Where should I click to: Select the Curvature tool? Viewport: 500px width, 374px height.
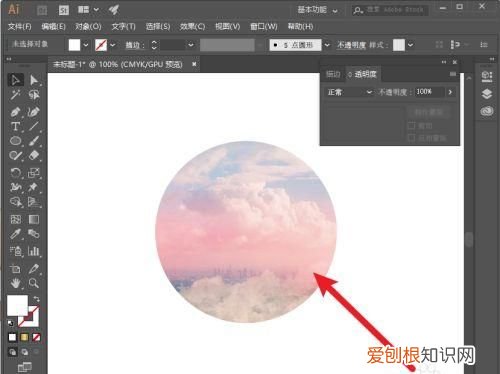click(34, 112)
